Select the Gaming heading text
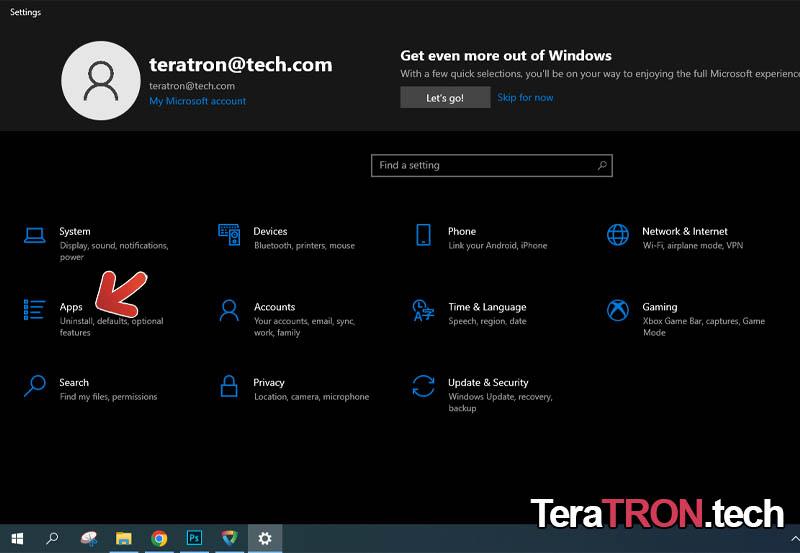Screen dimensions: 800x553 (x=660, y=307)
